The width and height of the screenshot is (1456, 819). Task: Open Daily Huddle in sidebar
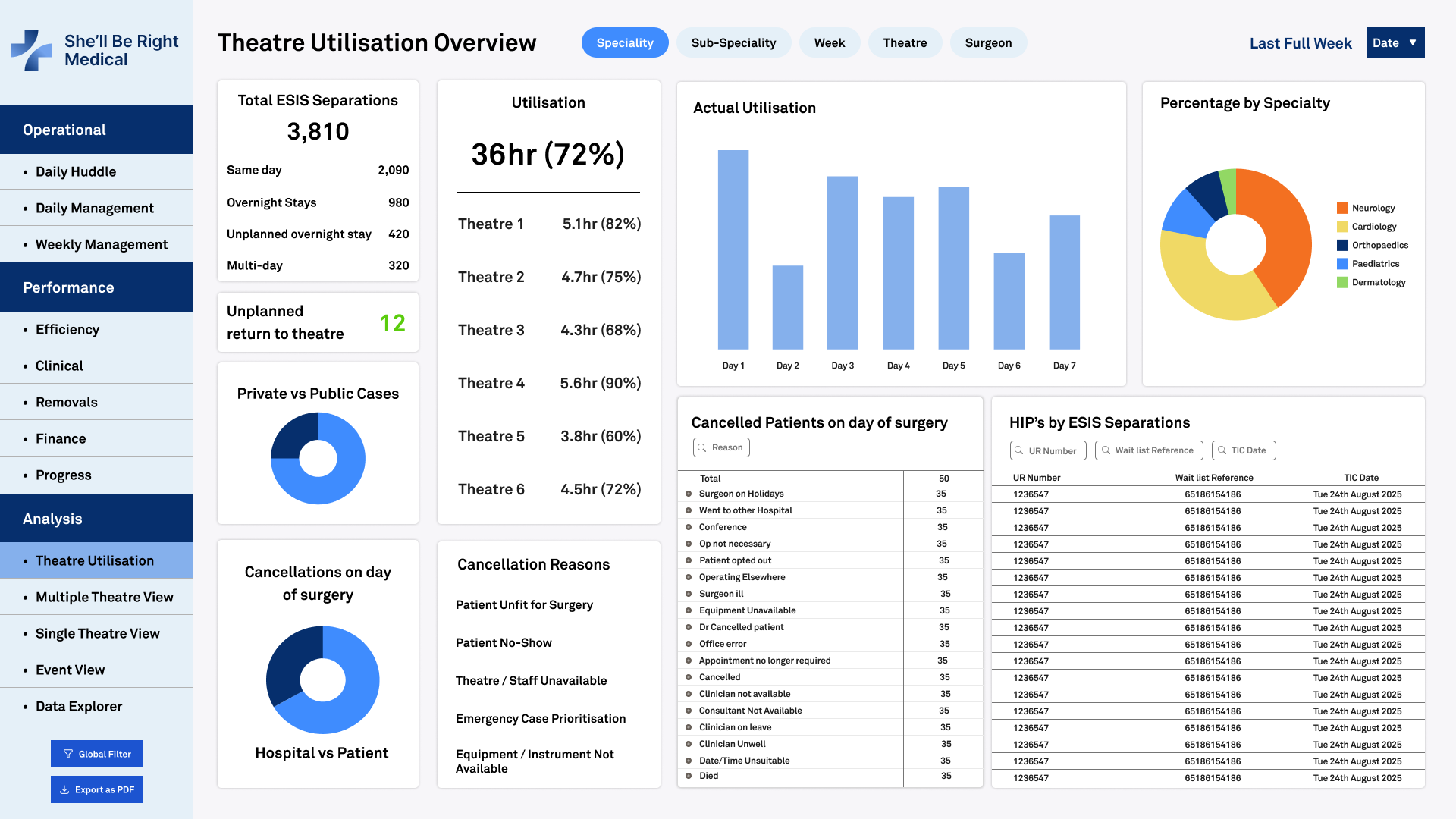click(x=96, y=171)
